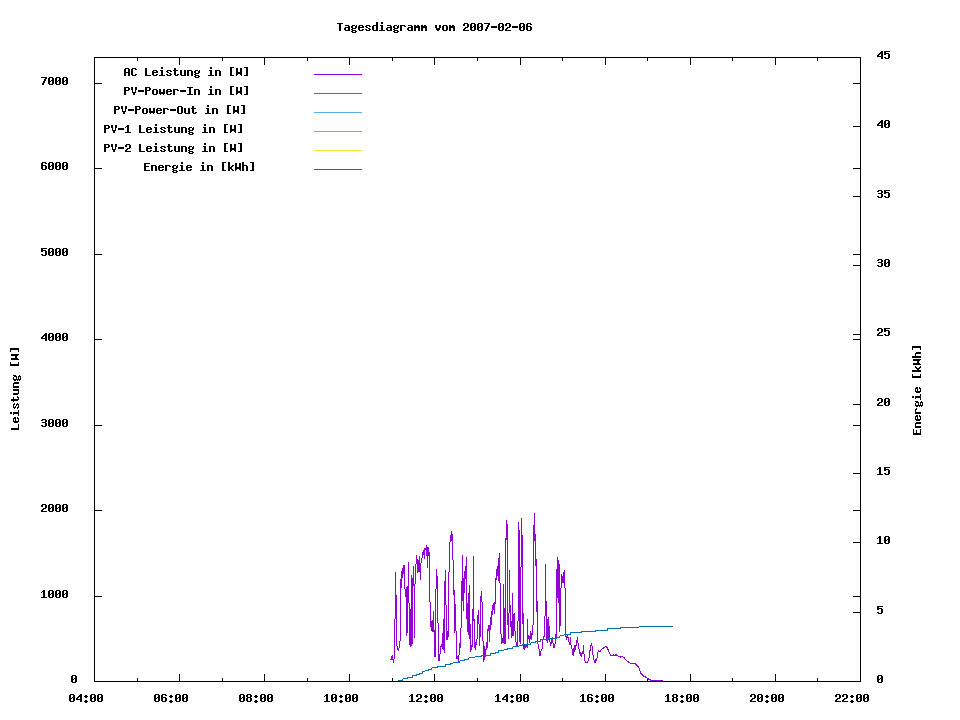Screen dimensions: 960x720
Task: Click the PV-Power-In legend label
Action: pyautogui.click(x=186, y=91)
